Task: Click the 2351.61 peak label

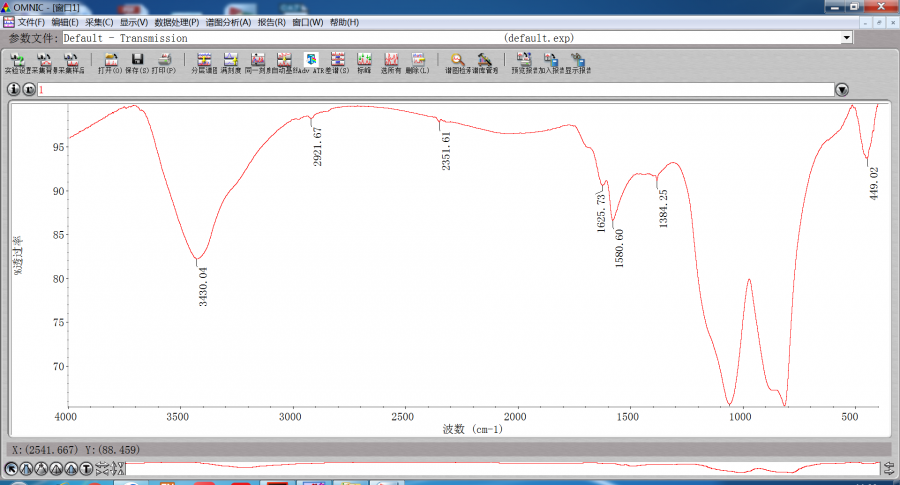Action: pos(446,152)
